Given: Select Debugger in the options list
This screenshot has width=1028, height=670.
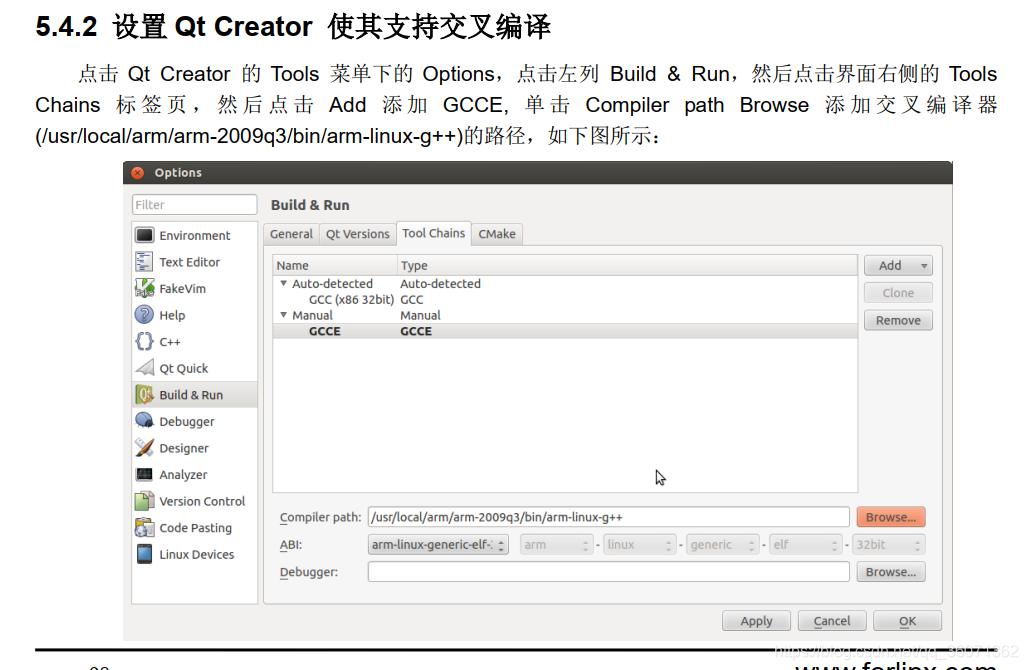Looking at the screenshot, I should (x=194, y=422).
